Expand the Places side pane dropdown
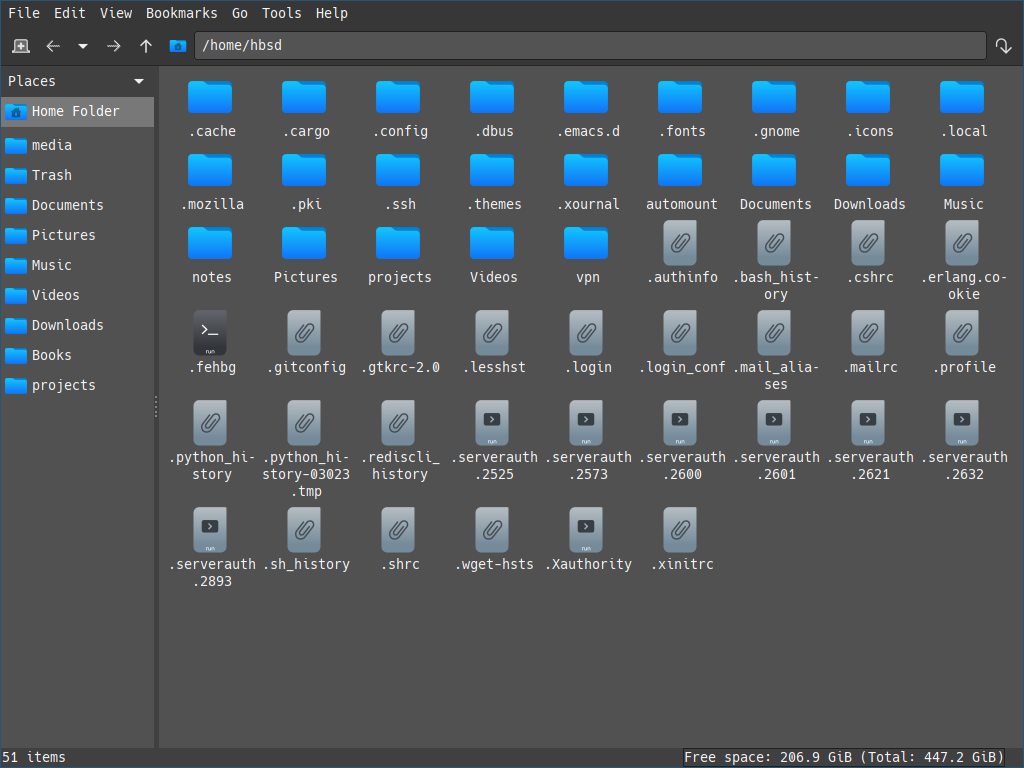 139,81
